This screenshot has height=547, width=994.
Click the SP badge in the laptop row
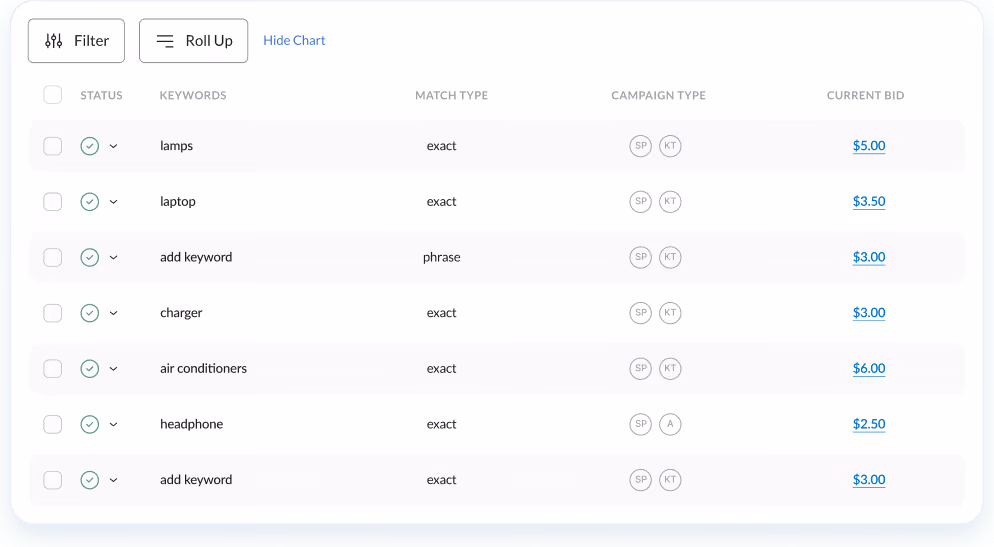641,202
